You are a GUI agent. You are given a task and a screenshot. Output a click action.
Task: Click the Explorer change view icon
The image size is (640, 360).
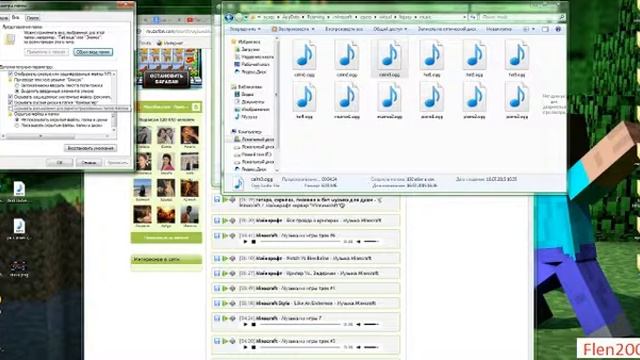pyautogui.click(x=526, y=29)
